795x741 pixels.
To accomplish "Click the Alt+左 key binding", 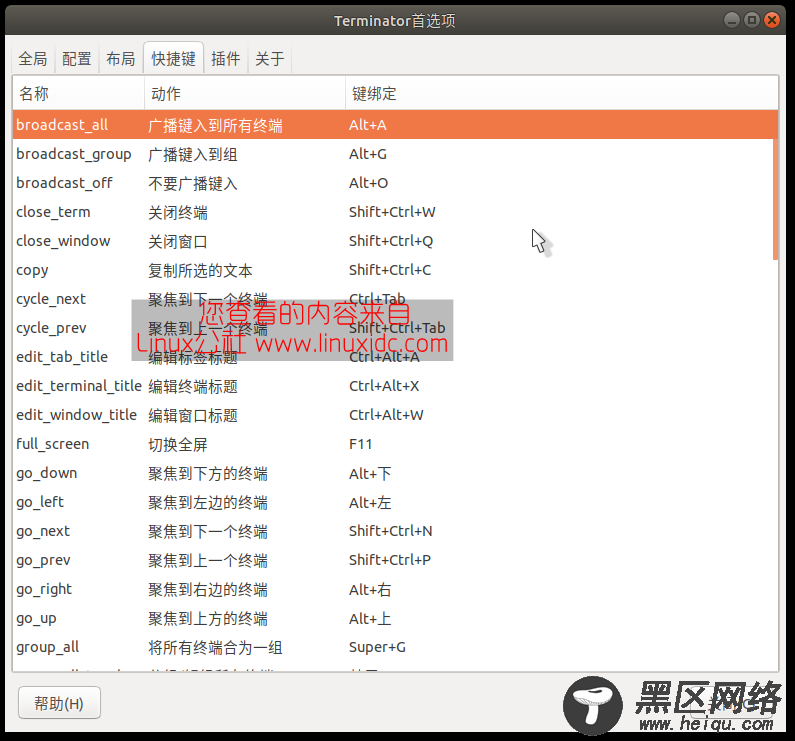I will coord(370,502).
